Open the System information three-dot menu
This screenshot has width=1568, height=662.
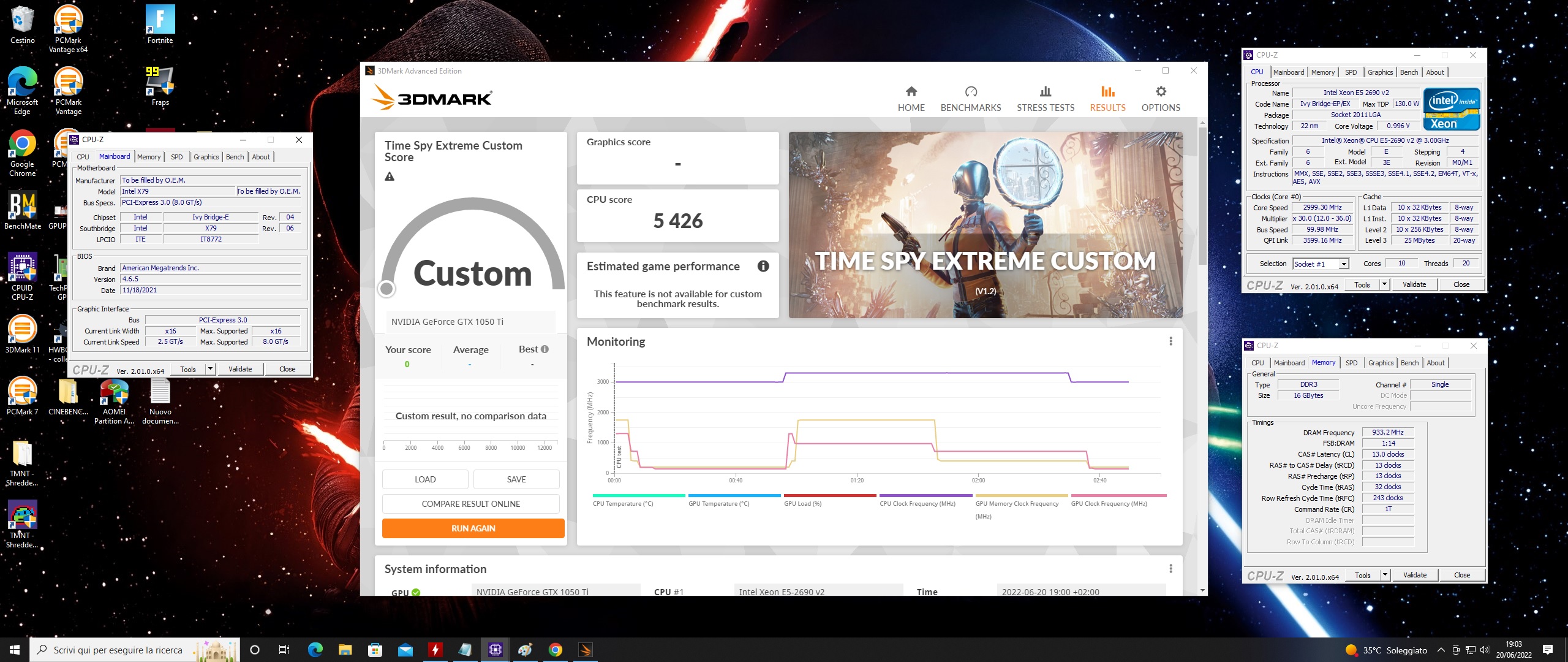coord(1170,569)
